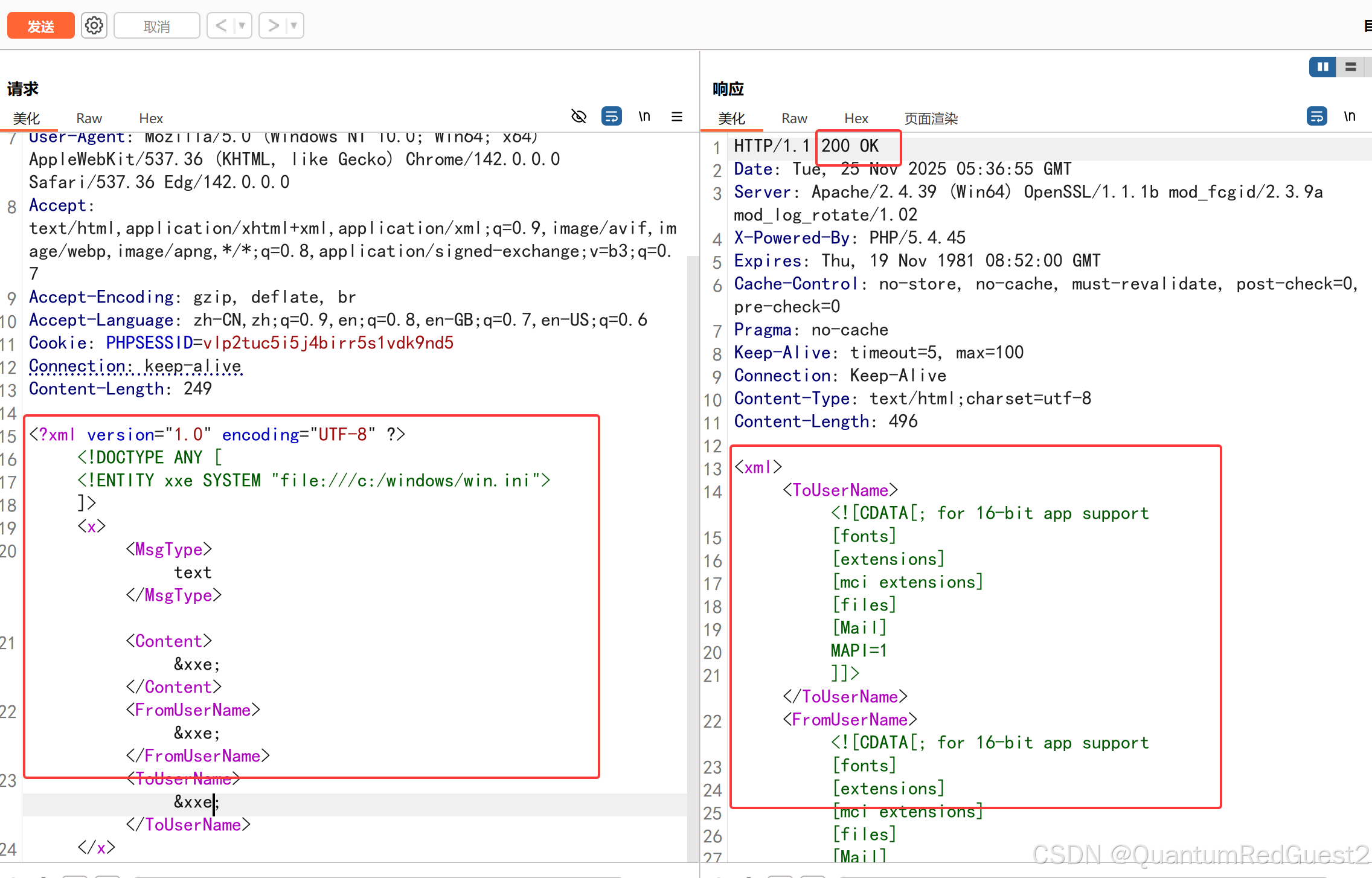Switch request view to Hex tab
Image resolution: width=1372 pixels, height=878 pixels.
151,118
